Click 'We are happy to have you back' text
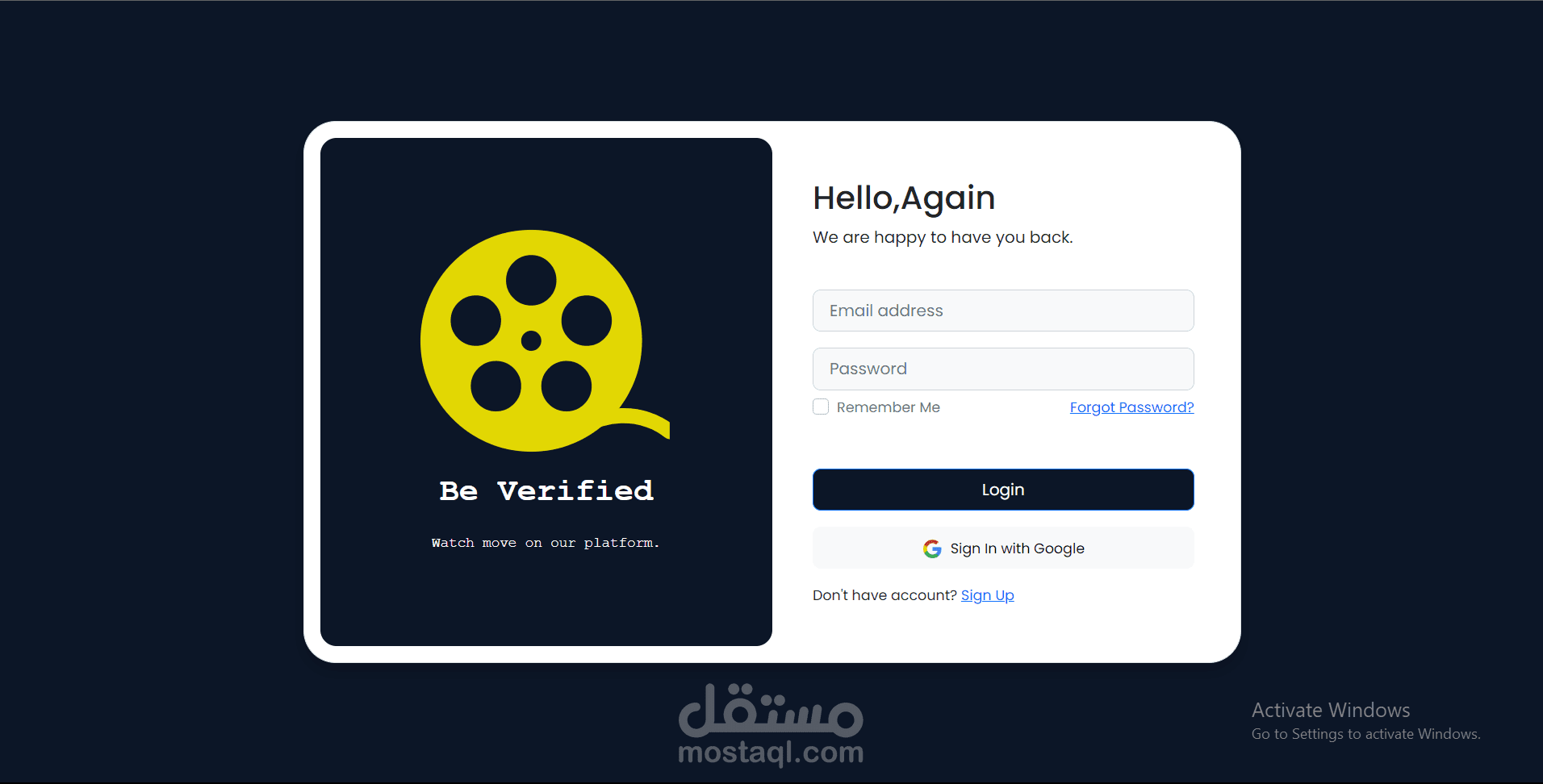Viewport: 1543px width, 784px height. coord(943,237)
